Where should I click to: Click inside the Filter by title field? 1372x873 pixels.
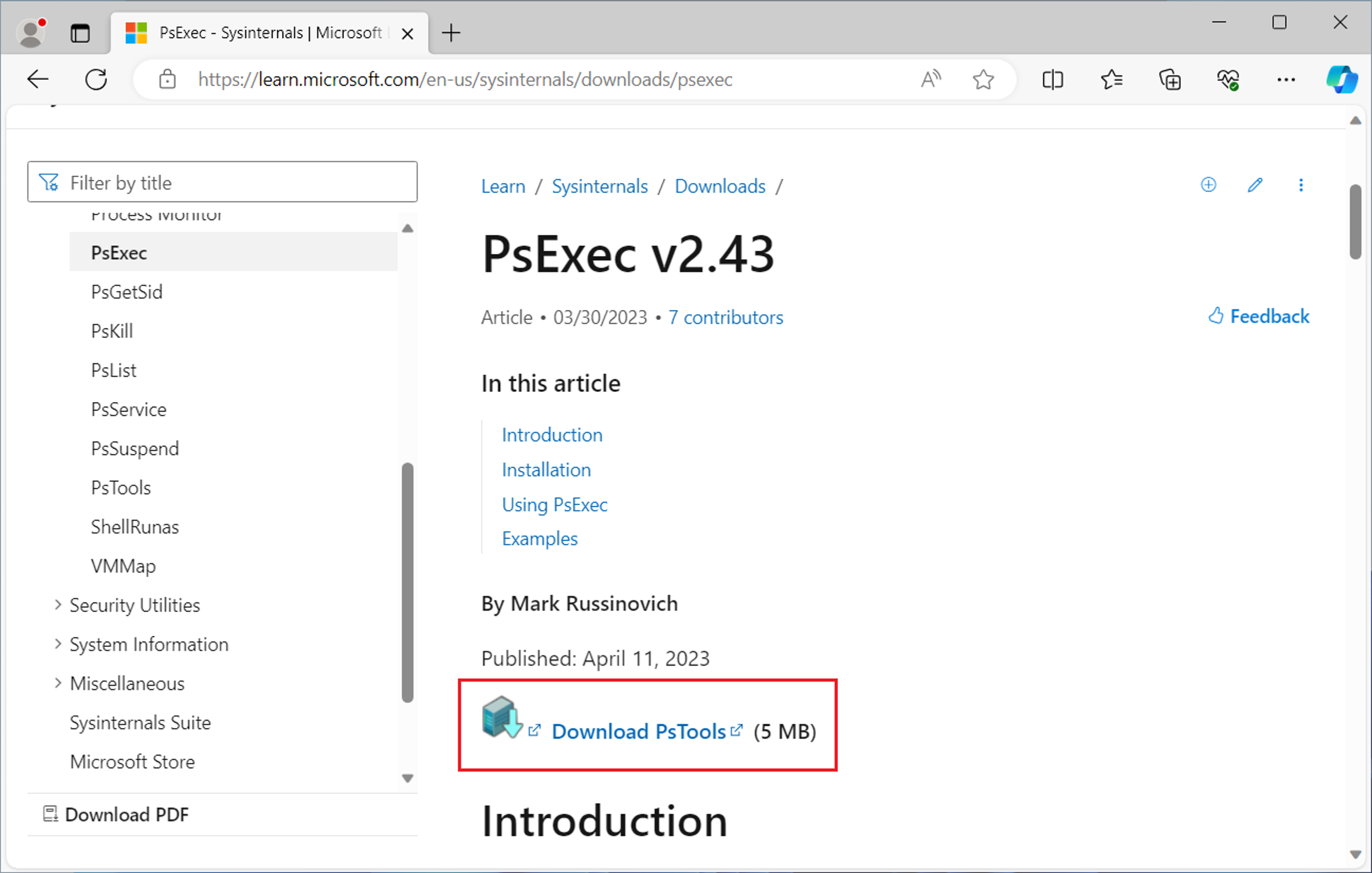[222, 182]
